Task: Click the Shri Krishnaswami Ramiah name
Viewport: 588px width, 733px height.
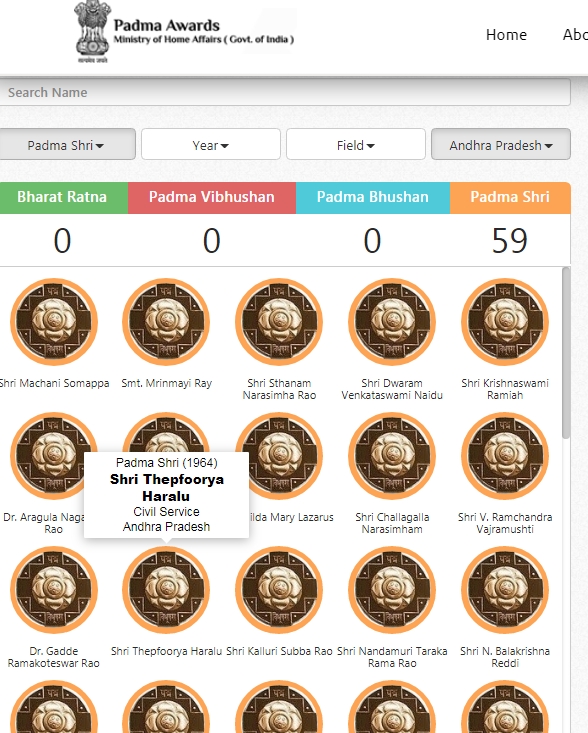Action: [x=505, y=389]
